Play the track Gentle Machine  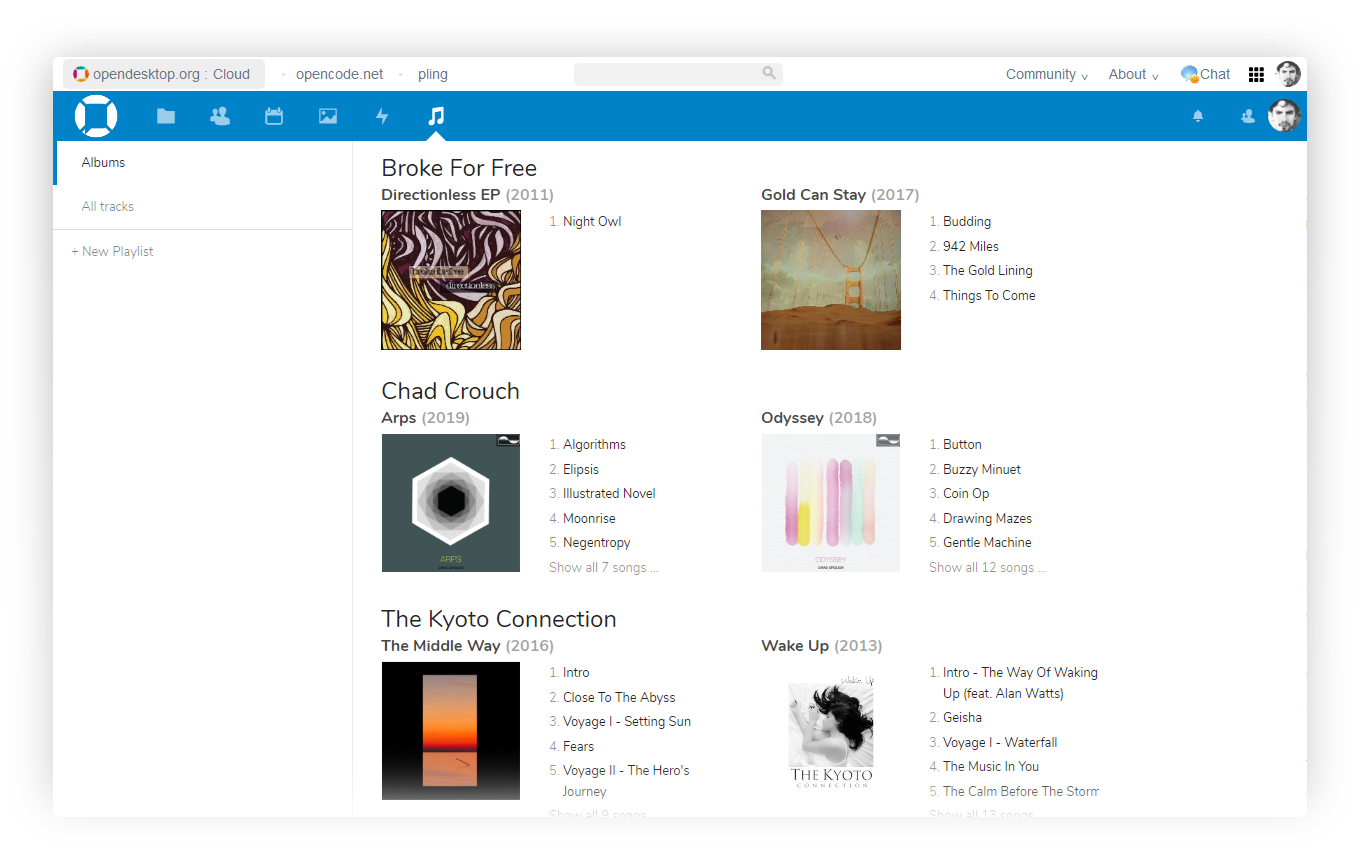[x=987, y=543]
